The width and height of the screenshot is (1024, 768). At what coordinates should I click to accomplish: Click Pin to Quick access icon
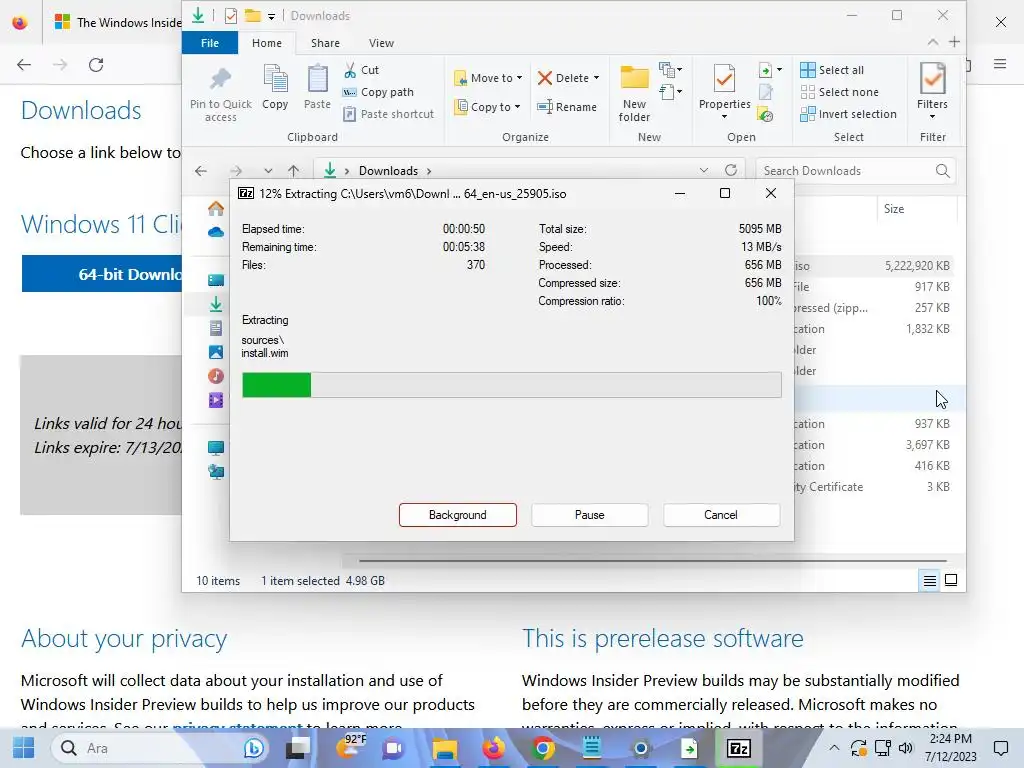coord(220,79)
